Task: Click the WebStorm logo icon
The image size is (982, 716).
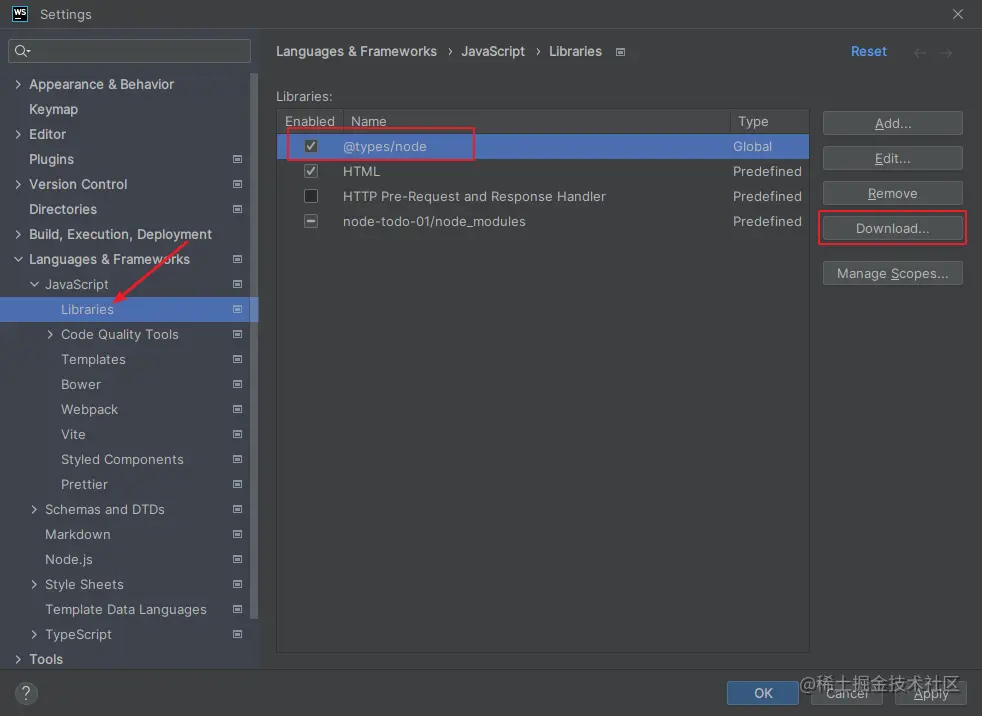Action: 20,14
